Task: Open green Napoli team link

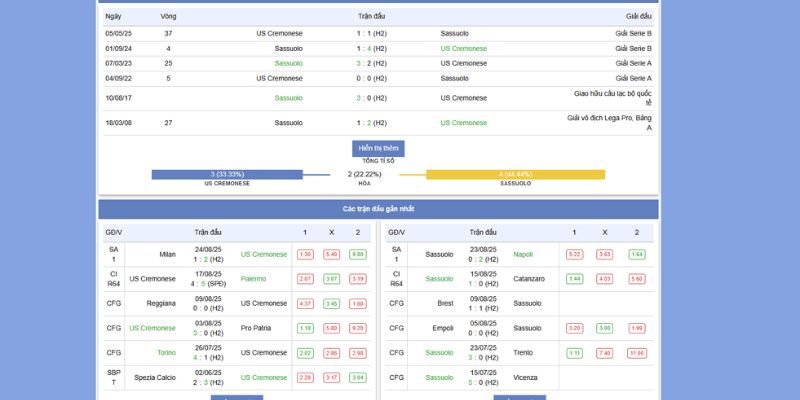Action: [x=523, y=254]
